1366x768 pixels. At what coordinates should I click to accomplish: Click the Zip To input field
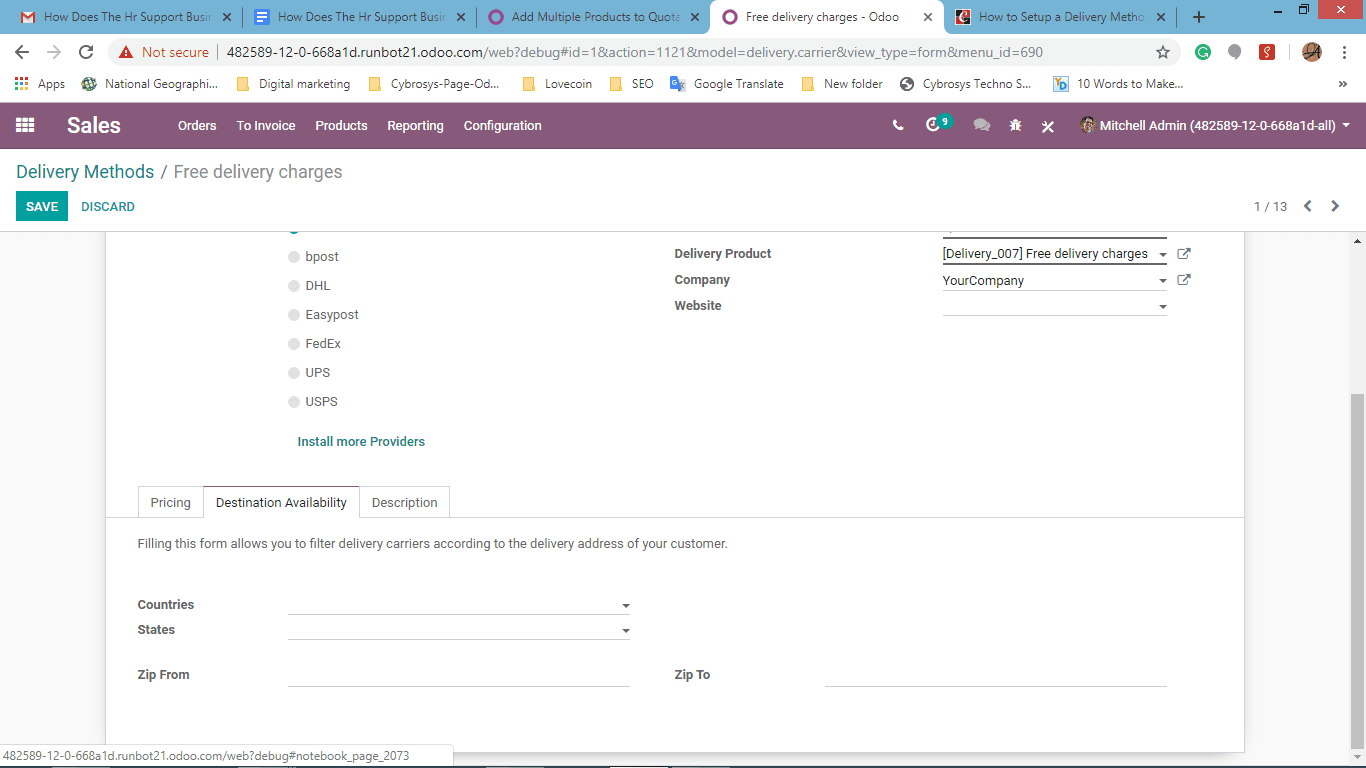[996, 675]
